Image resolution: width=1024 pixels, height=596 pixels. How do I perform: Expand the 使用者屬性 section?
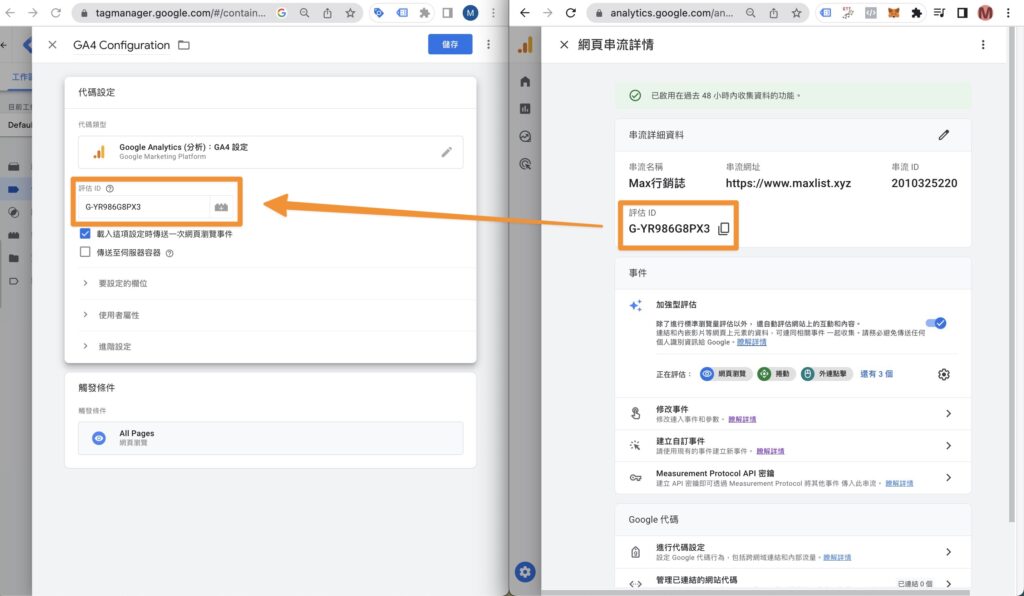coord(270,315)
